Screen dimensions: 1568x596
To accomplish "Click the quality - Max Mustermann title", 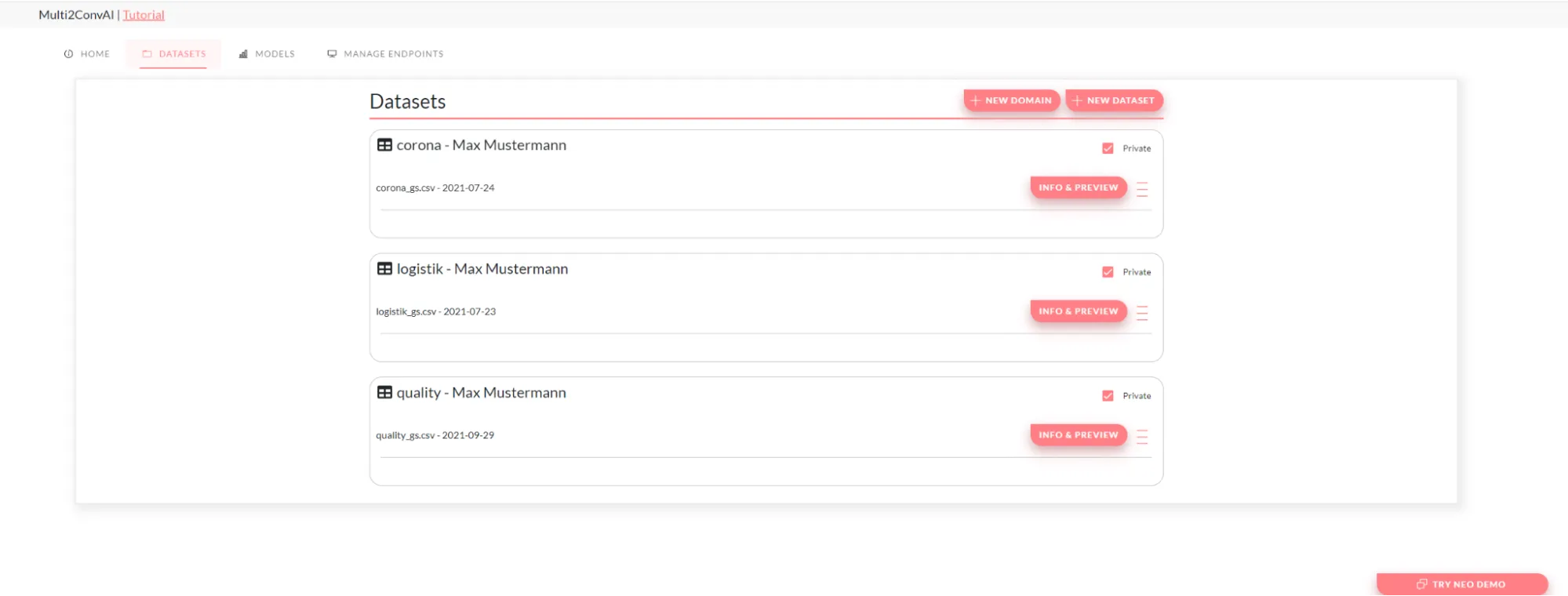I will coord(482,393).
